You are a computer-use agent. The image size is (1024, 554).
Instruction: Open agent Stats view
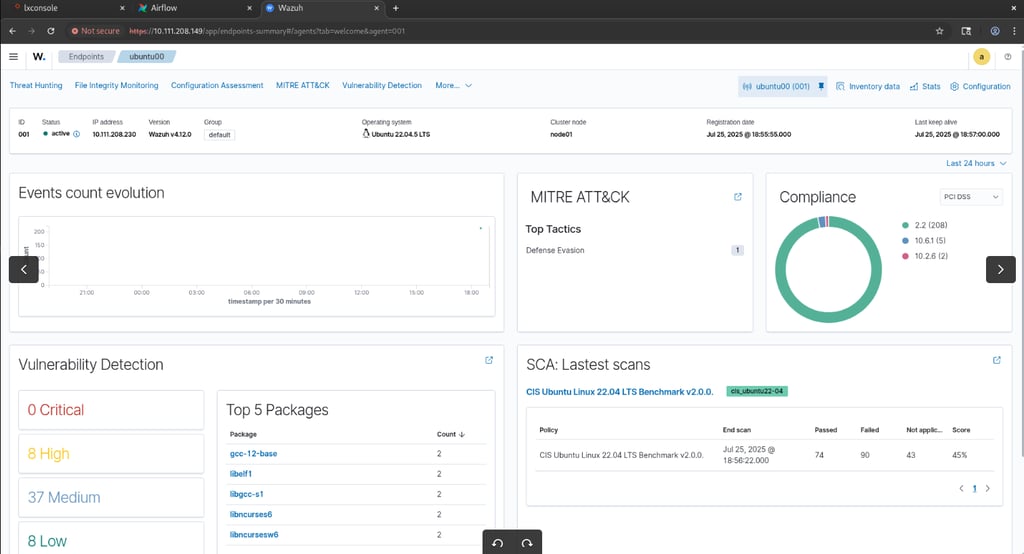click(925, 86)
